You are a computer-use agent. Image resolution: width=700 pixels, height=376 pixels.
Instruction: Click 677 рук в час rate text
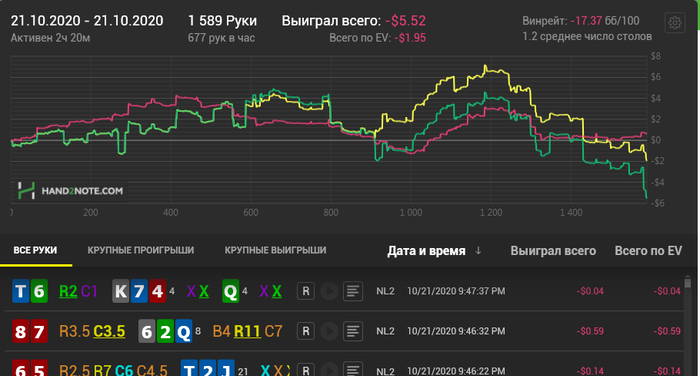pos(221,38)
